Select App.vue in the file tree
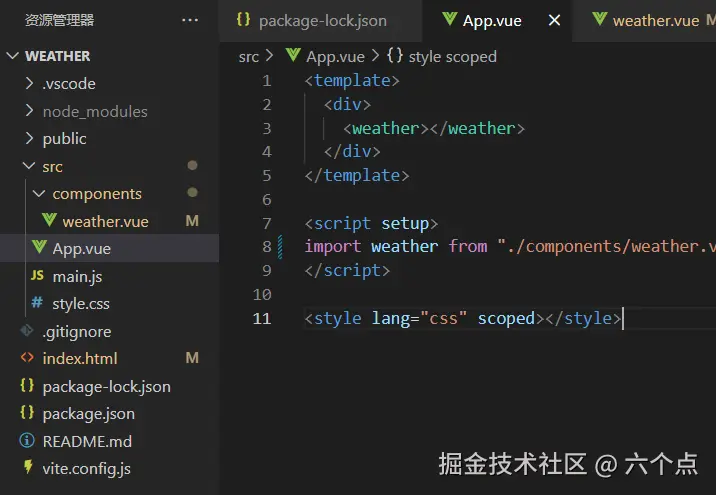Viewport: 716px width, 495px height. (x=82, y=248)
